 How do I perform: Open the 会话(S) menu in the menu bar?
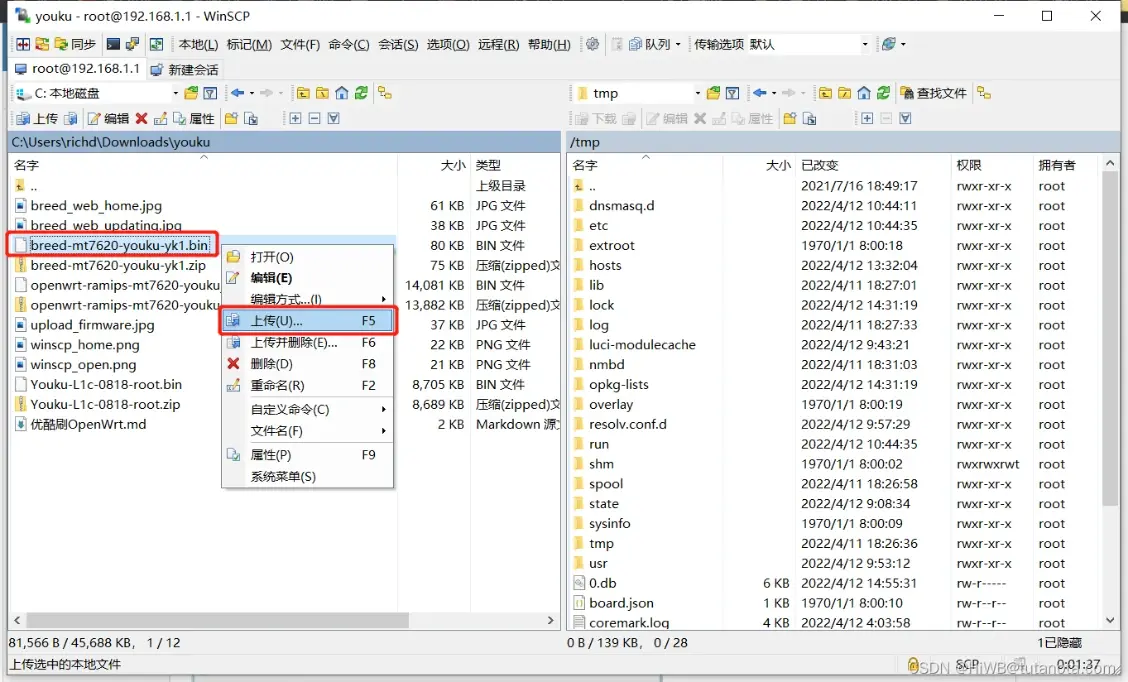click(398, 45)
